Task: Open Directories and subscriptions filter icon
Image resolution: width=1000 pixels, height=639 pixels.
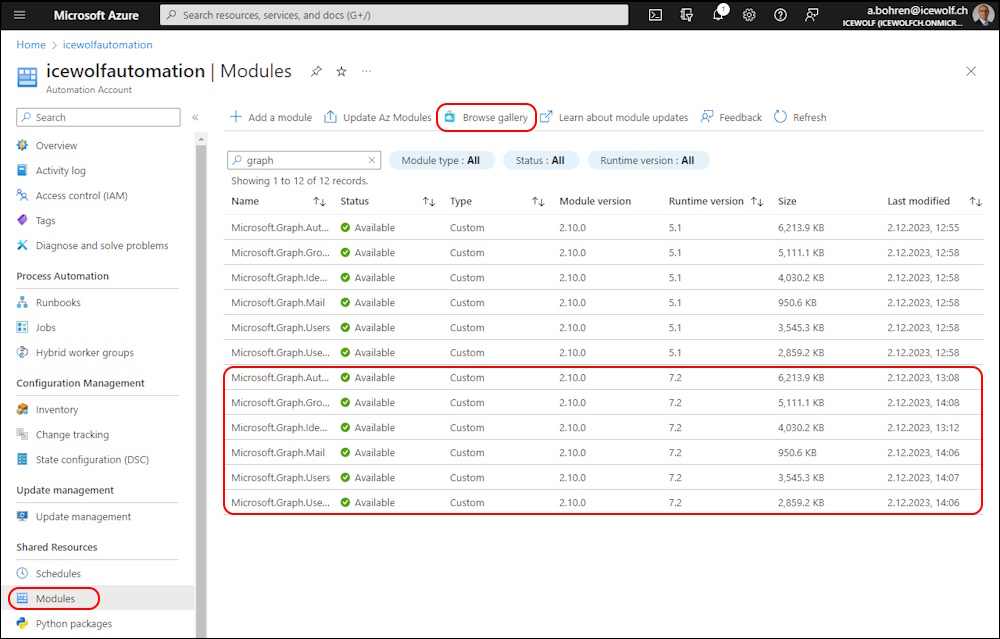Action: 686,15
